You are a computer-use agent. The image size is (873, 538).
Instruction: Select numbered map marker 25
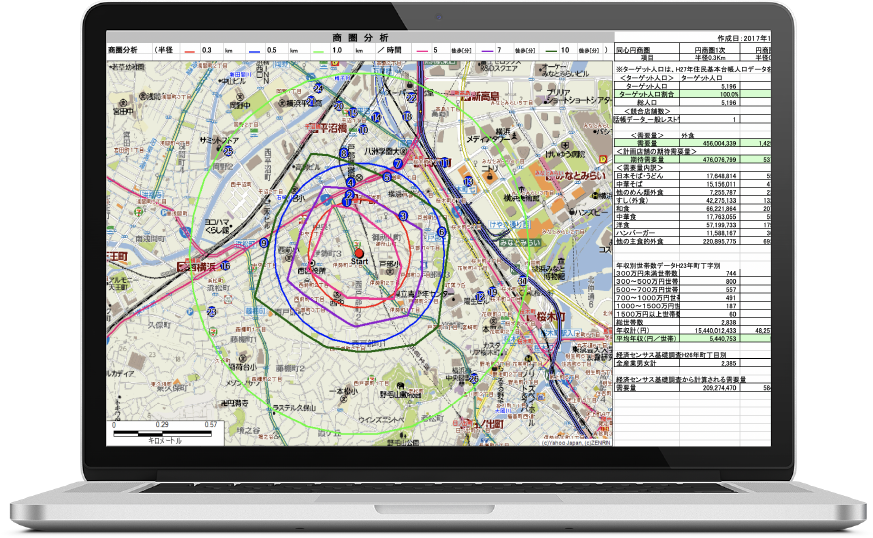[228, 151]
